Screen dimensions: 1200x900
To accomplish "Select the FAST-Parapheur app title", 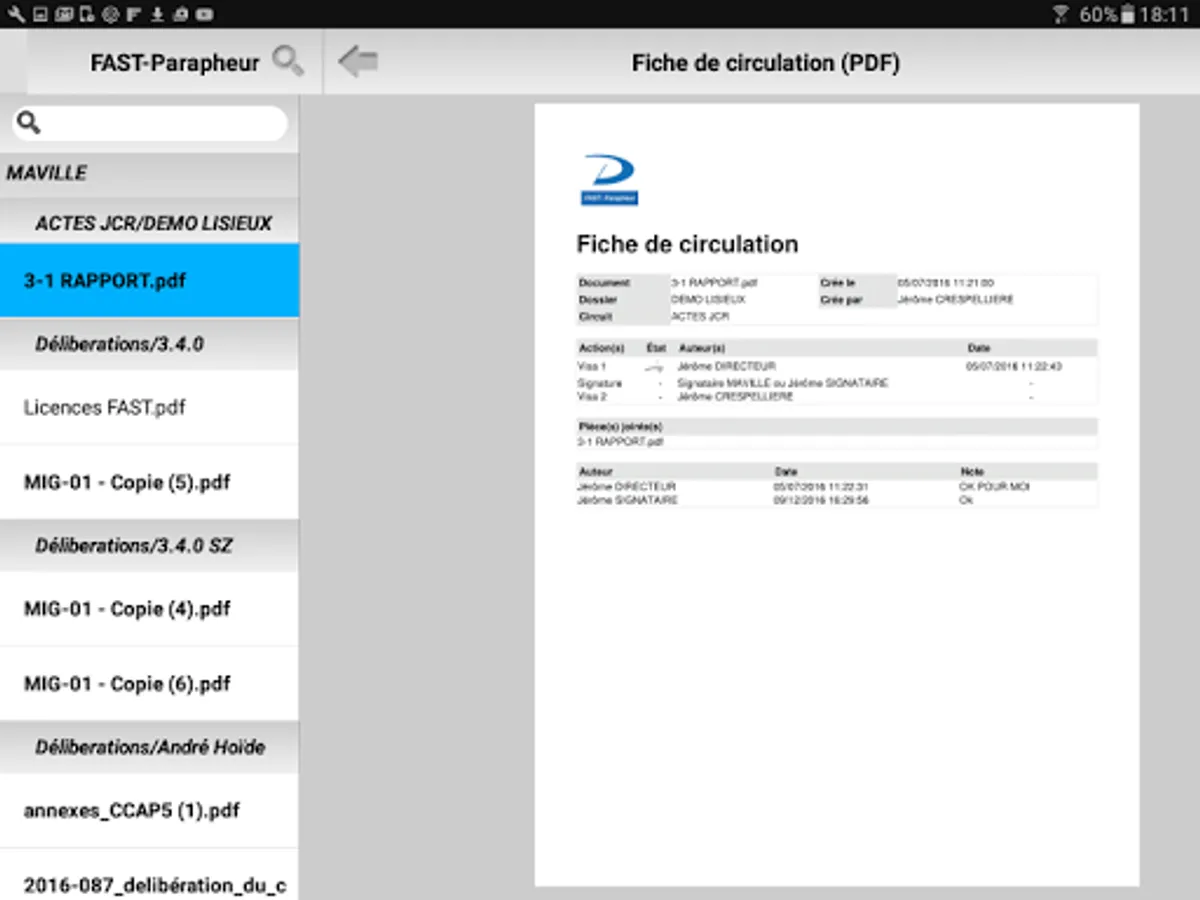I will pyautogui.click(x=175, y=62).
